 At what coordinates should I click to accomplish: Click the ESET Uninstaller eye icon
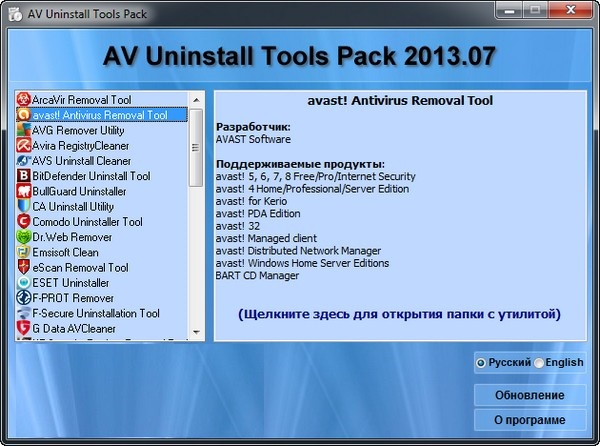(x=23, y=283)
